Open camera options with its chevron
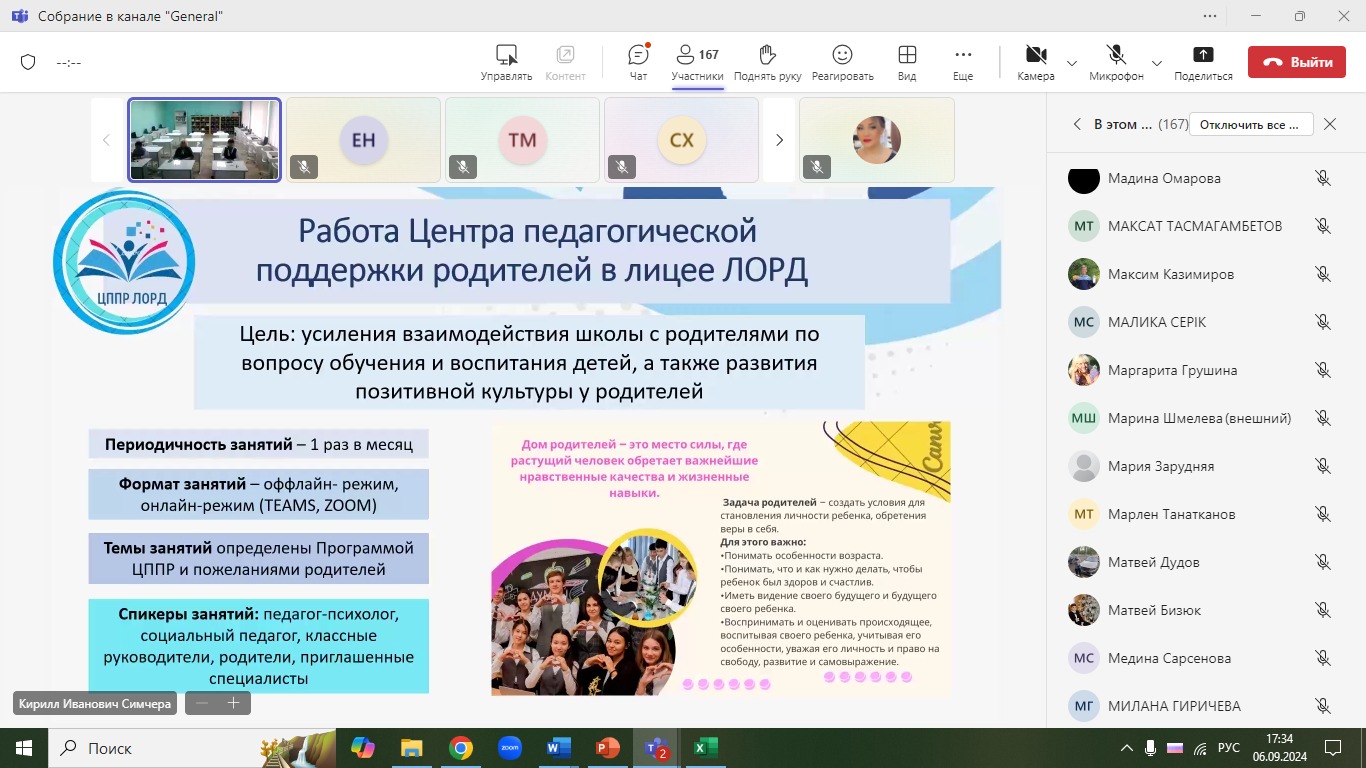Screen dimensions: 1366x768 [x=1071, y=61]
